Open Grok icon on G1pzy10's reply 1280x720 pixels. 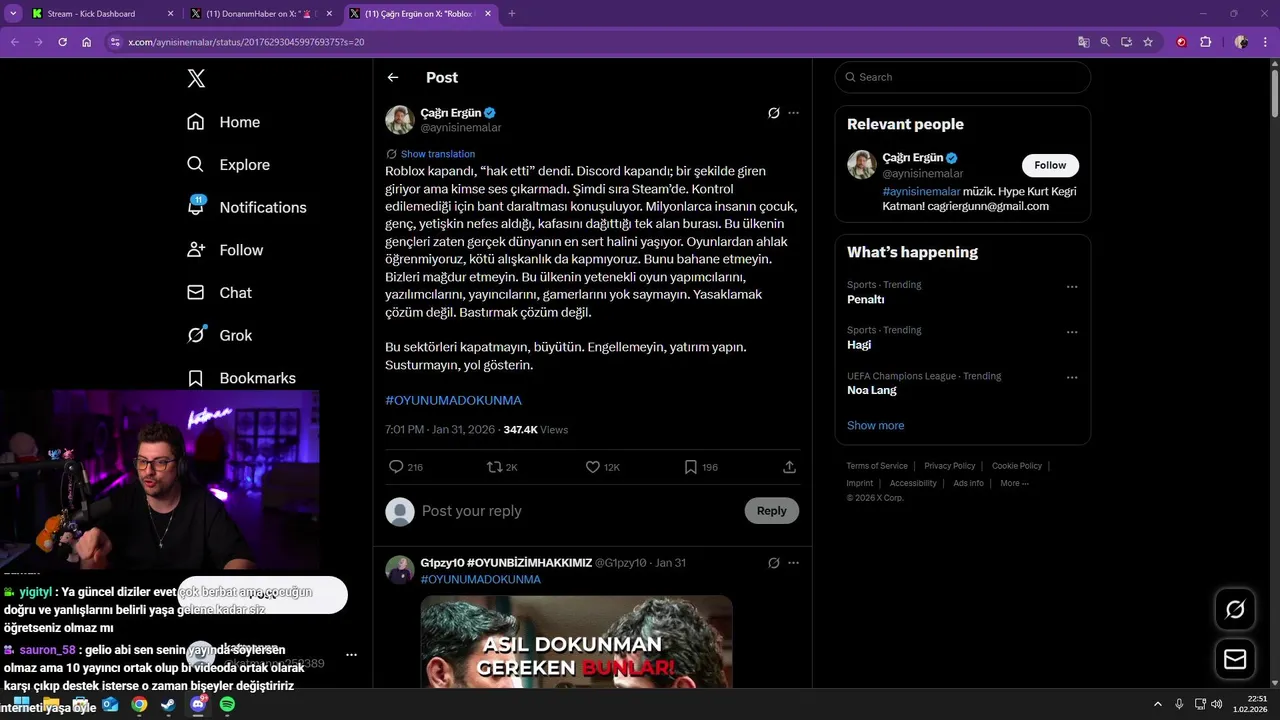click(773, 563)
